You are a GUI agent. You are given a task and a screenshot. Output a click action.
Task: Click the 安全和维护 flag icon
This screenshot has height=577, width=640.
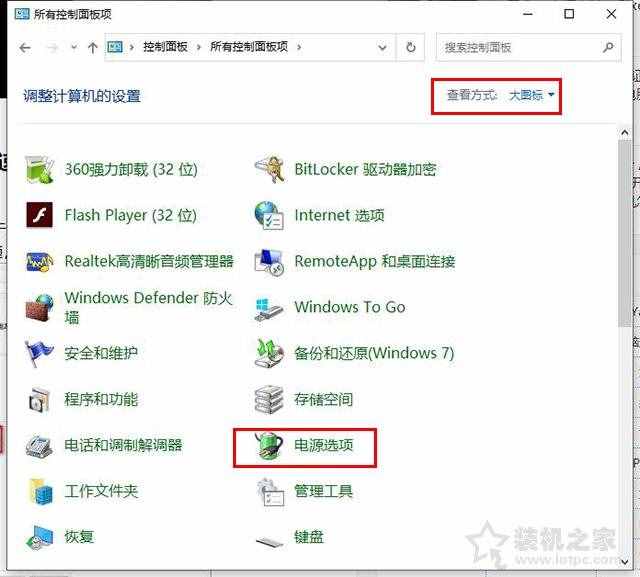(x=40, y=353)
